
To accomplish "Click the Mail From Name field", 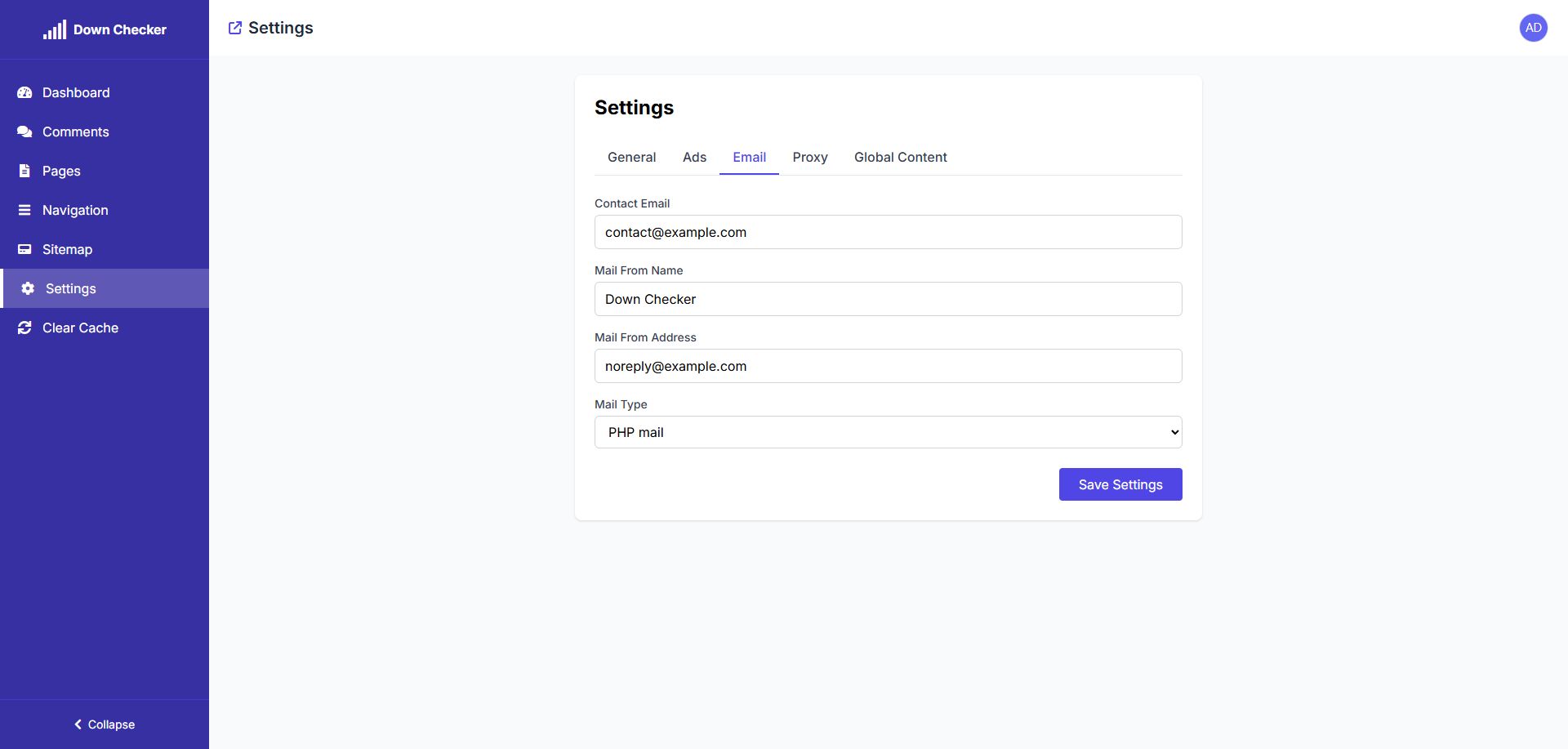I will point(888,299).
